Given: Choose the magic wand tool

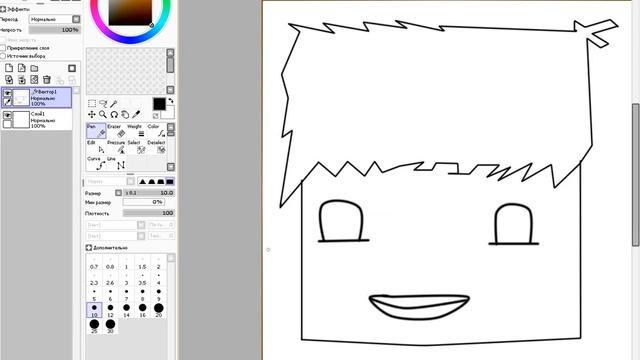Looking at the screenshot, I should pos(114,104).
